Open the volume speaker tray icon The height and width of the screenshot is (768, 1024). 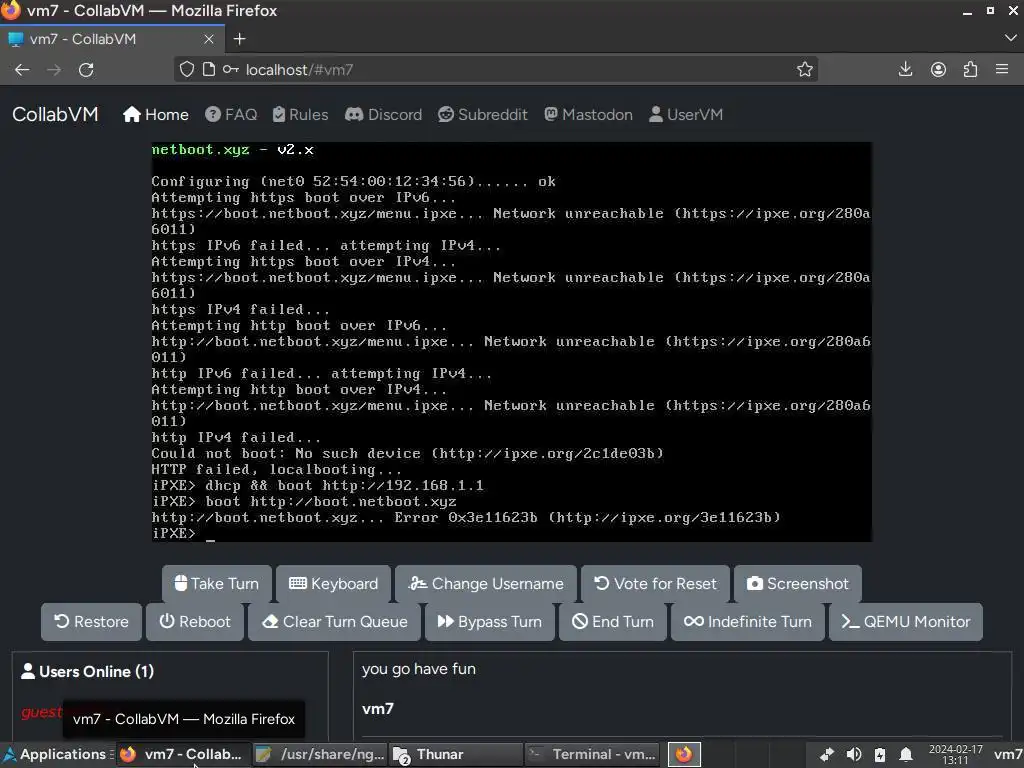[854, 754]
